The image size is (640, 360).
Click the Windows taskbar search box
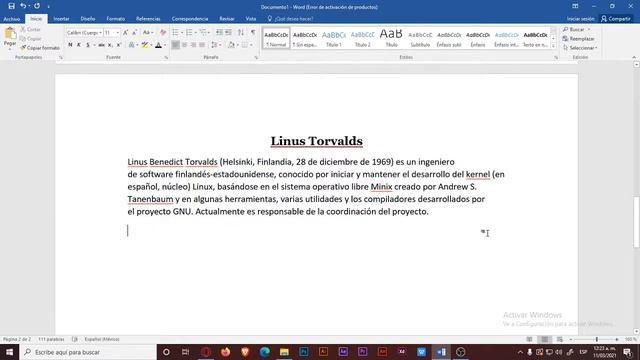click(88, 352)
